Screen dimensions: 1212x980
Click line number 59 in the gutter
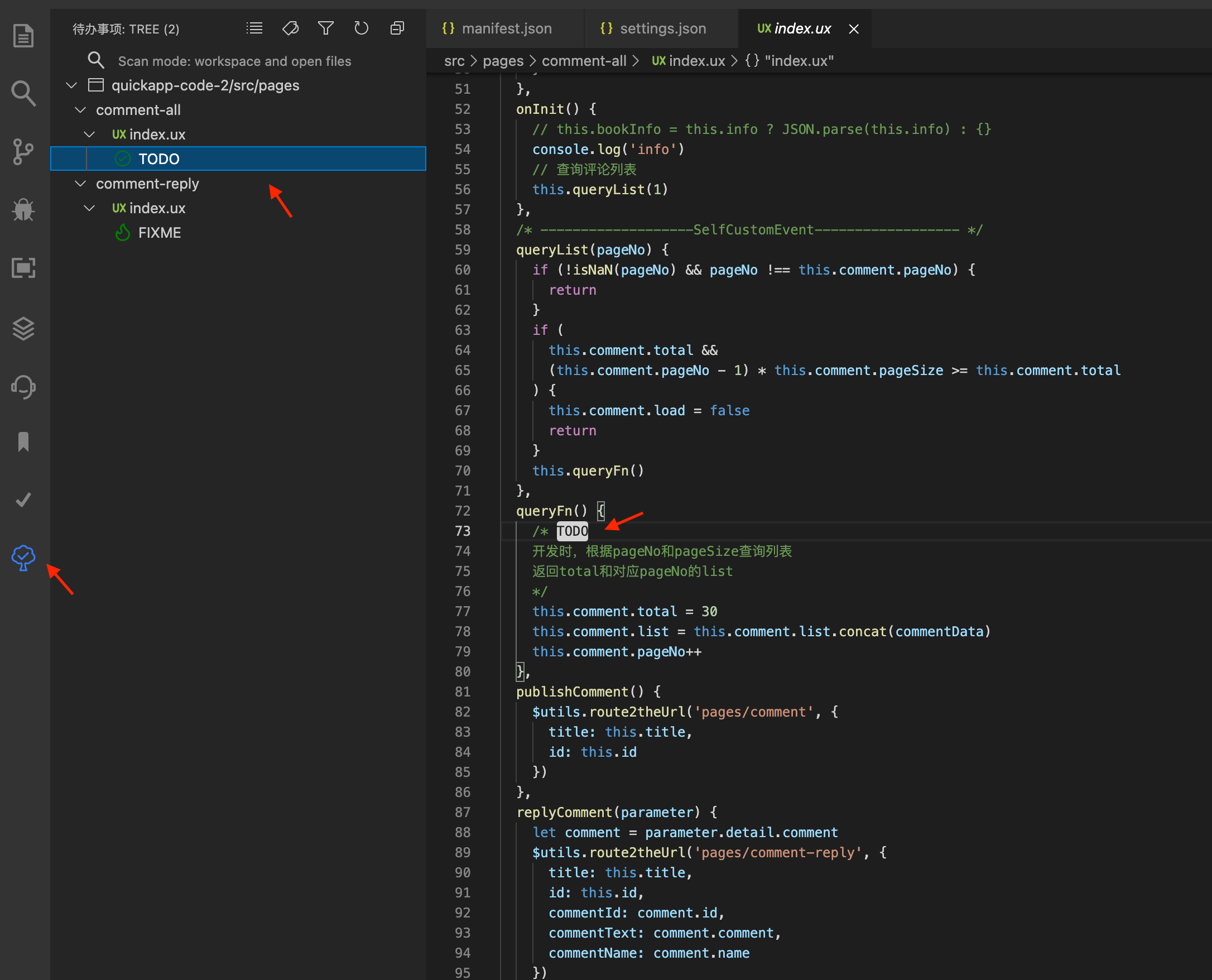tap(463, 249)
